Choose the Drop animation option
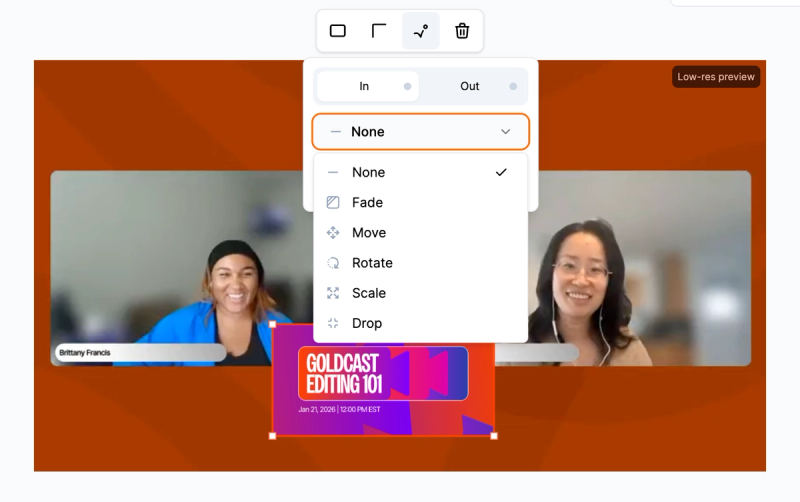This screenshot has width=800, height=502. point(420,323)
